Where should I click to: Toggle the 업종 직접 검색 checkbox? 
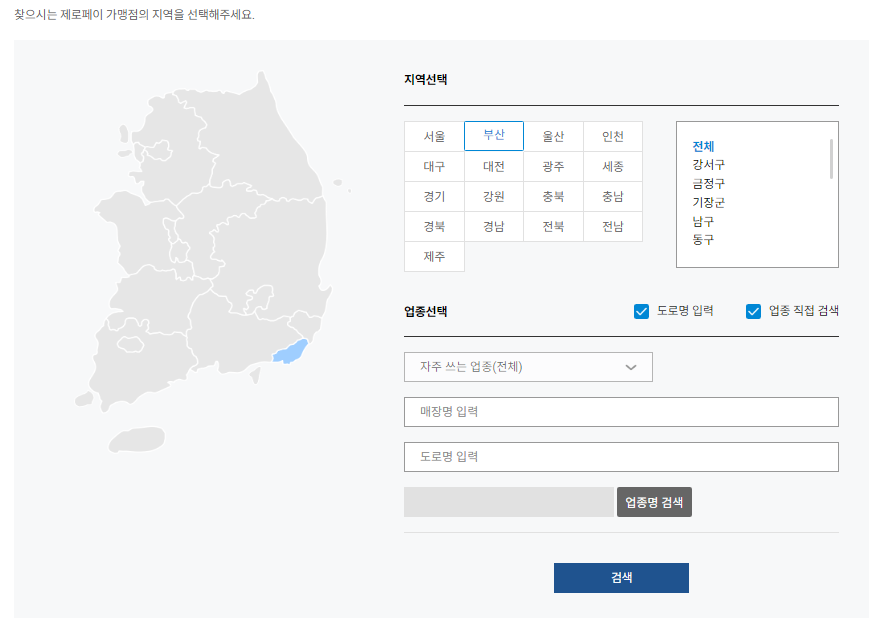click(753, 311)
